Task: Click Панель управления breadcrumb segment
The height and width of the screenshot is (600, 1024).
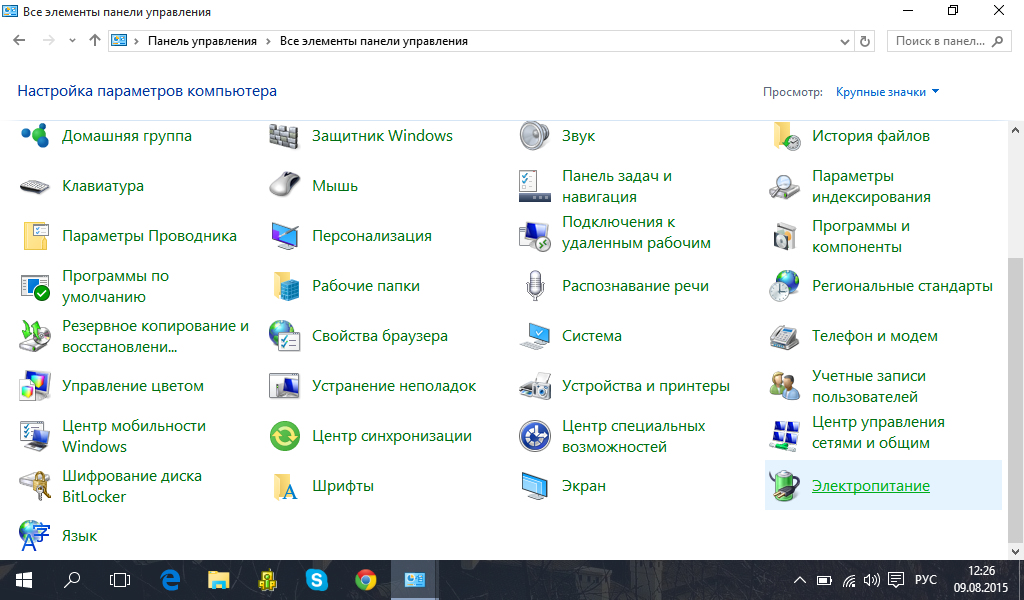Action: pos(202,41)
